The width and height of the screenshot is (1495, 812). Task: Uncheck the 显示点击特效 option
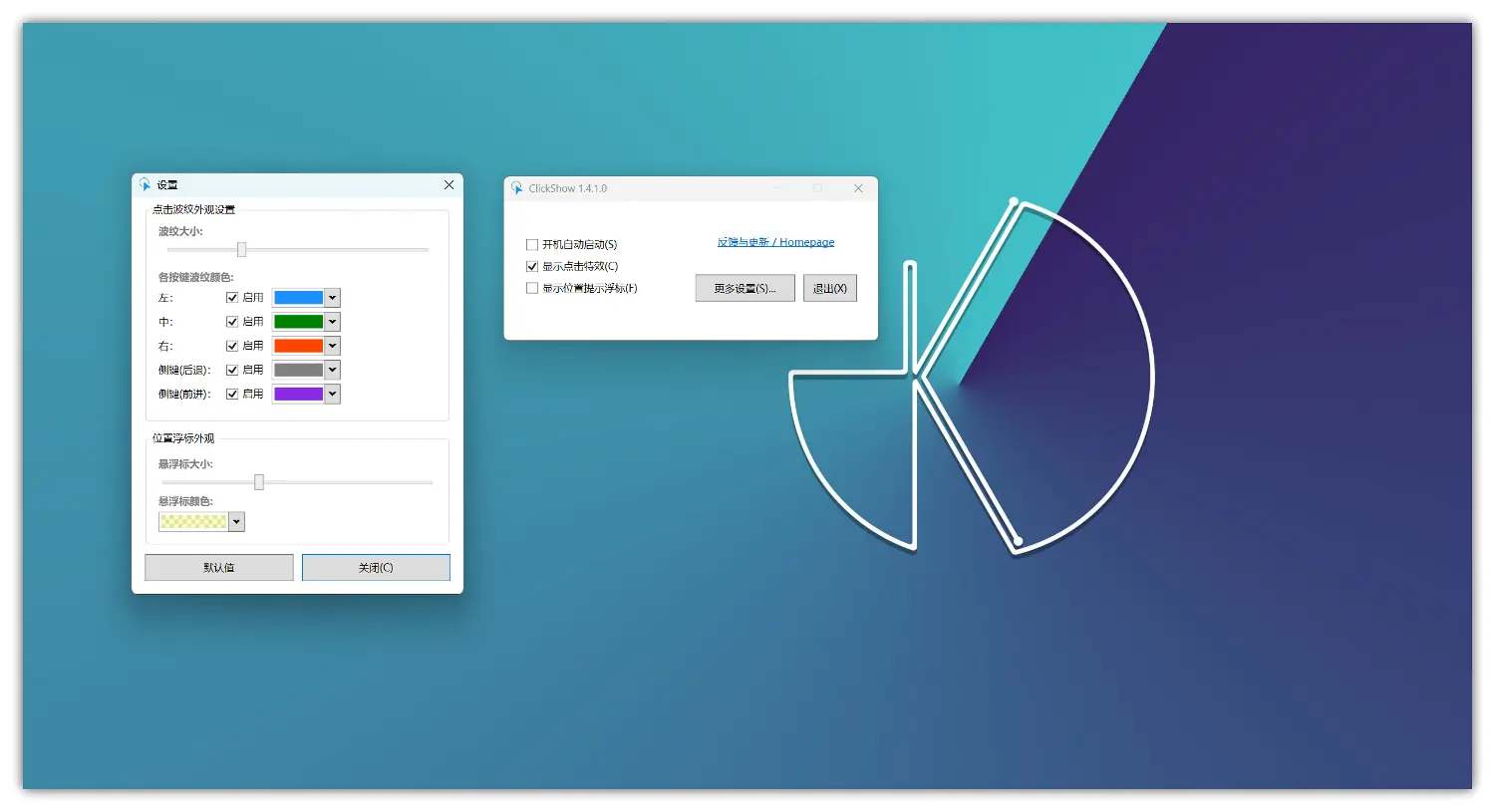tap(532, 267)
